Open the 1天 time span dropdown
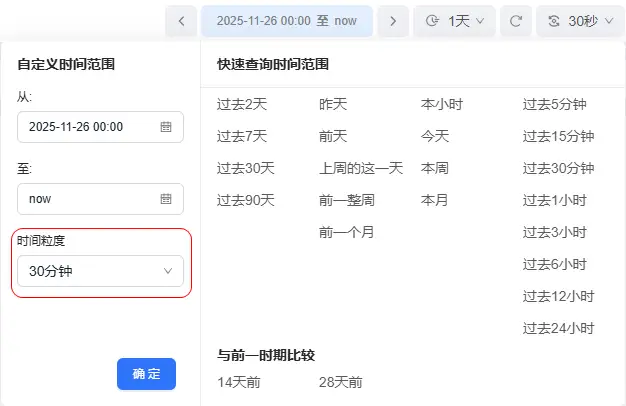The width and height of the screenshot is (626, 406). point(455,21)
